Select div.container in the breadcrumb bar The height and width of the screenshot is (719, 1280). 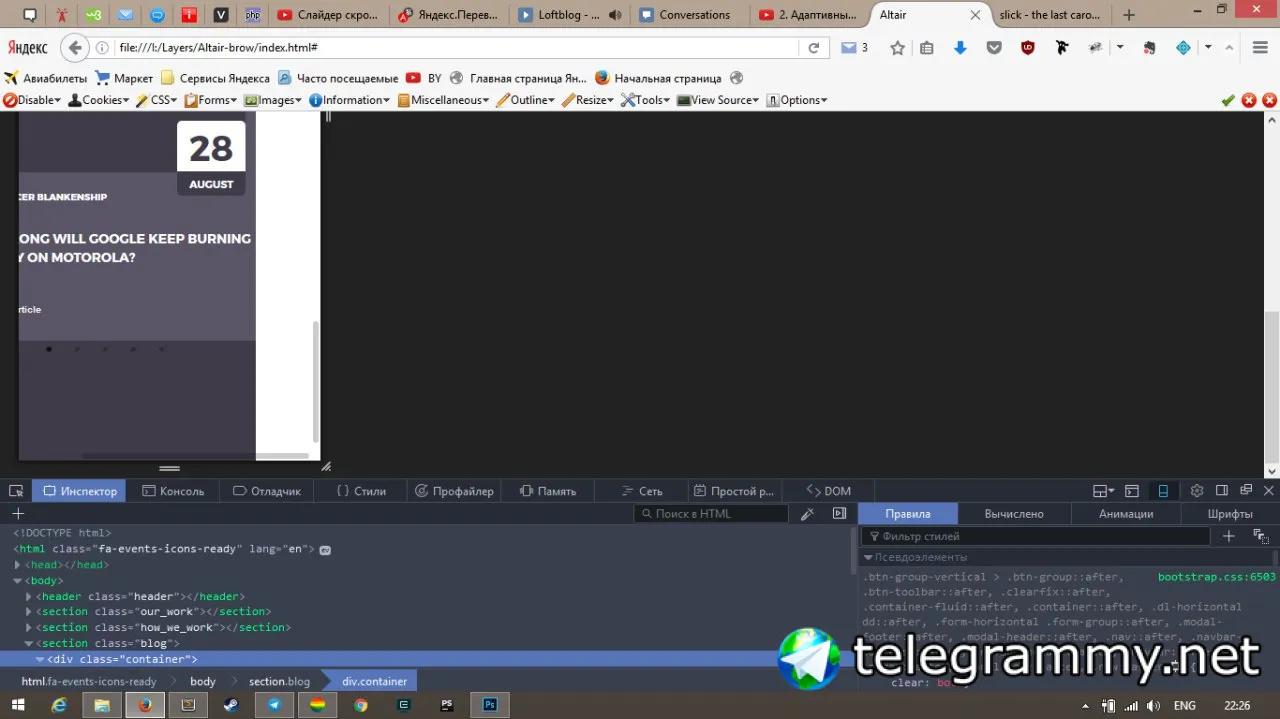pyautogui.click(x=374, y=681)
